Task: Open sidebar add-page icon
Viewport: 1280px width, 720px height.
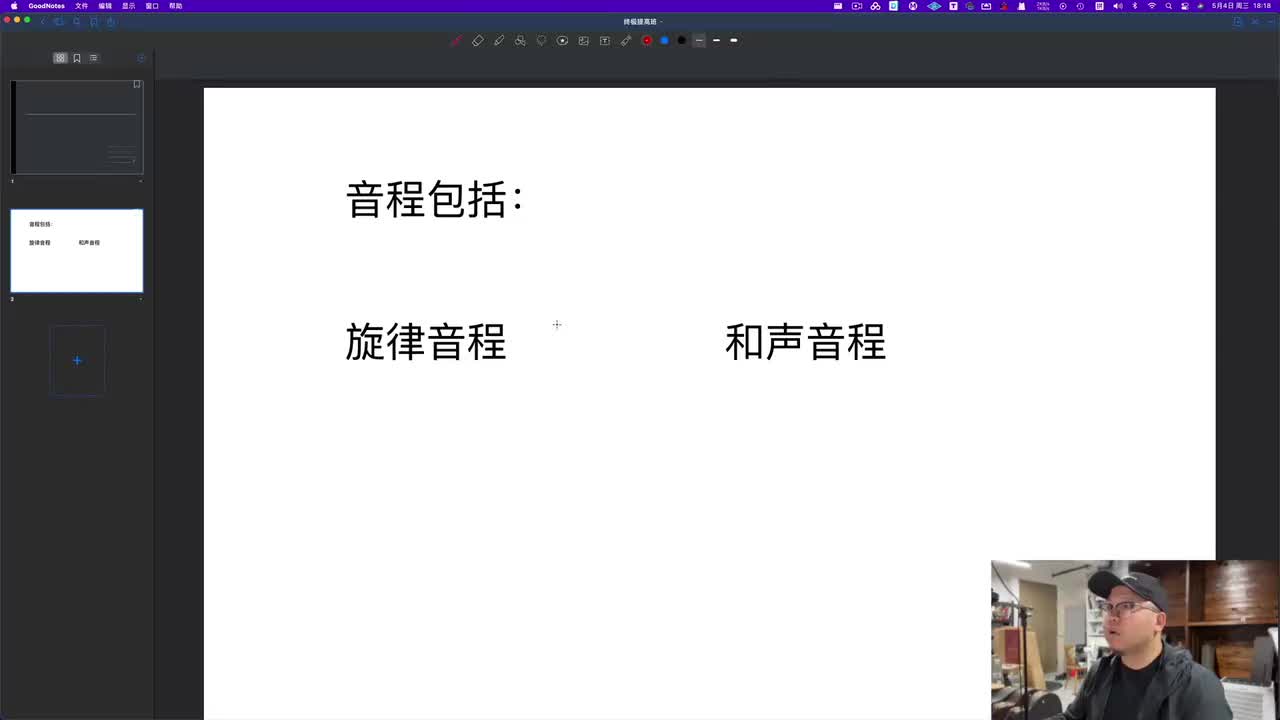Action: tap(141, 58)
